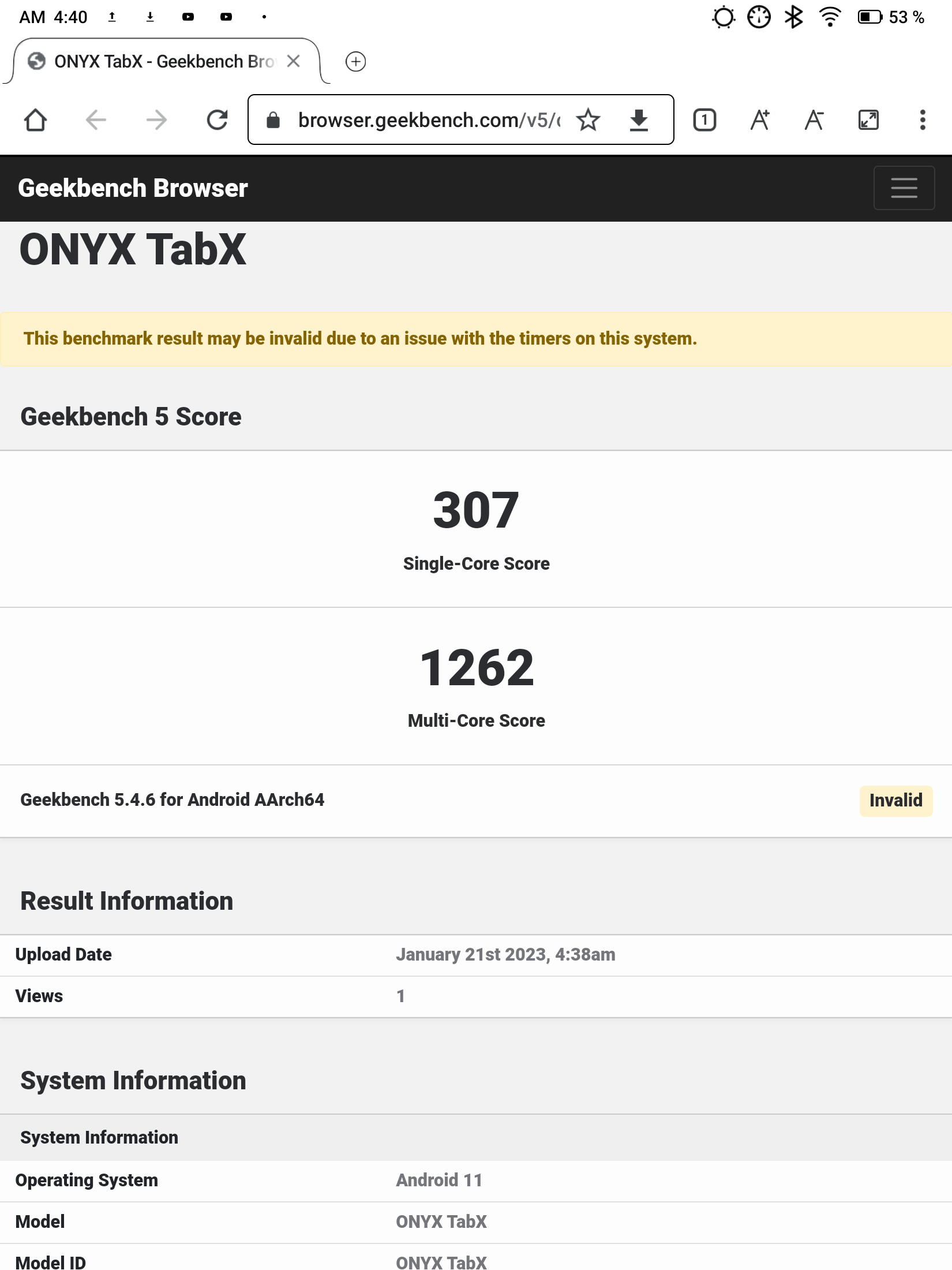Screen dimensions: 952x1270
Task: Tap the upload notification arrow icon
Action: tap(112, 17)
